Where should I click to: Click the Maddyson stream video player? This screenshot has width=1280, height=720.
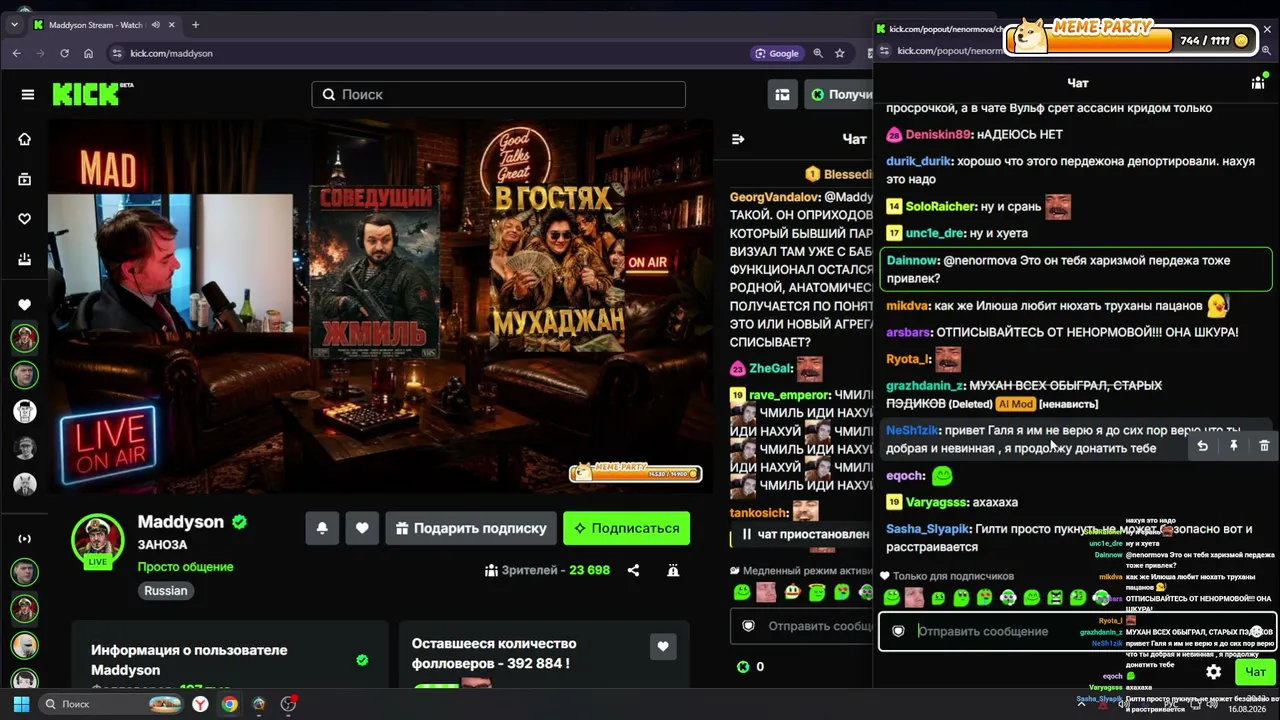pos(380,305)
